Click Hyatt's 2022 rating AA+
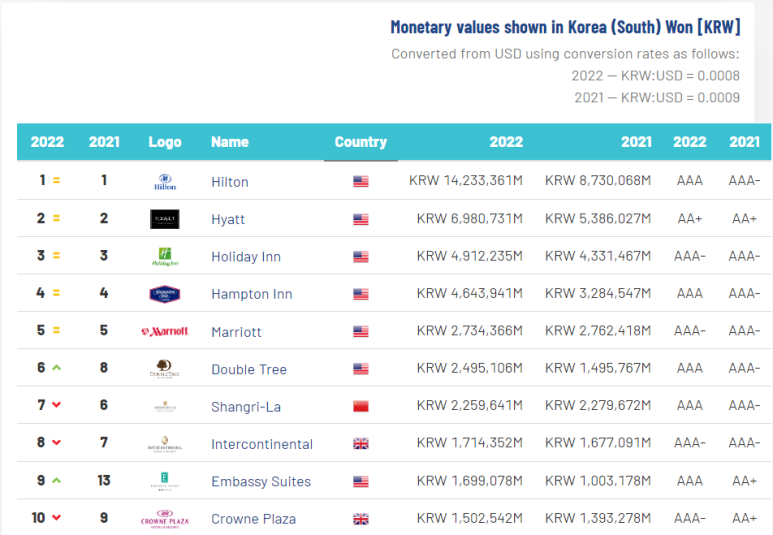 click(690, 218)
